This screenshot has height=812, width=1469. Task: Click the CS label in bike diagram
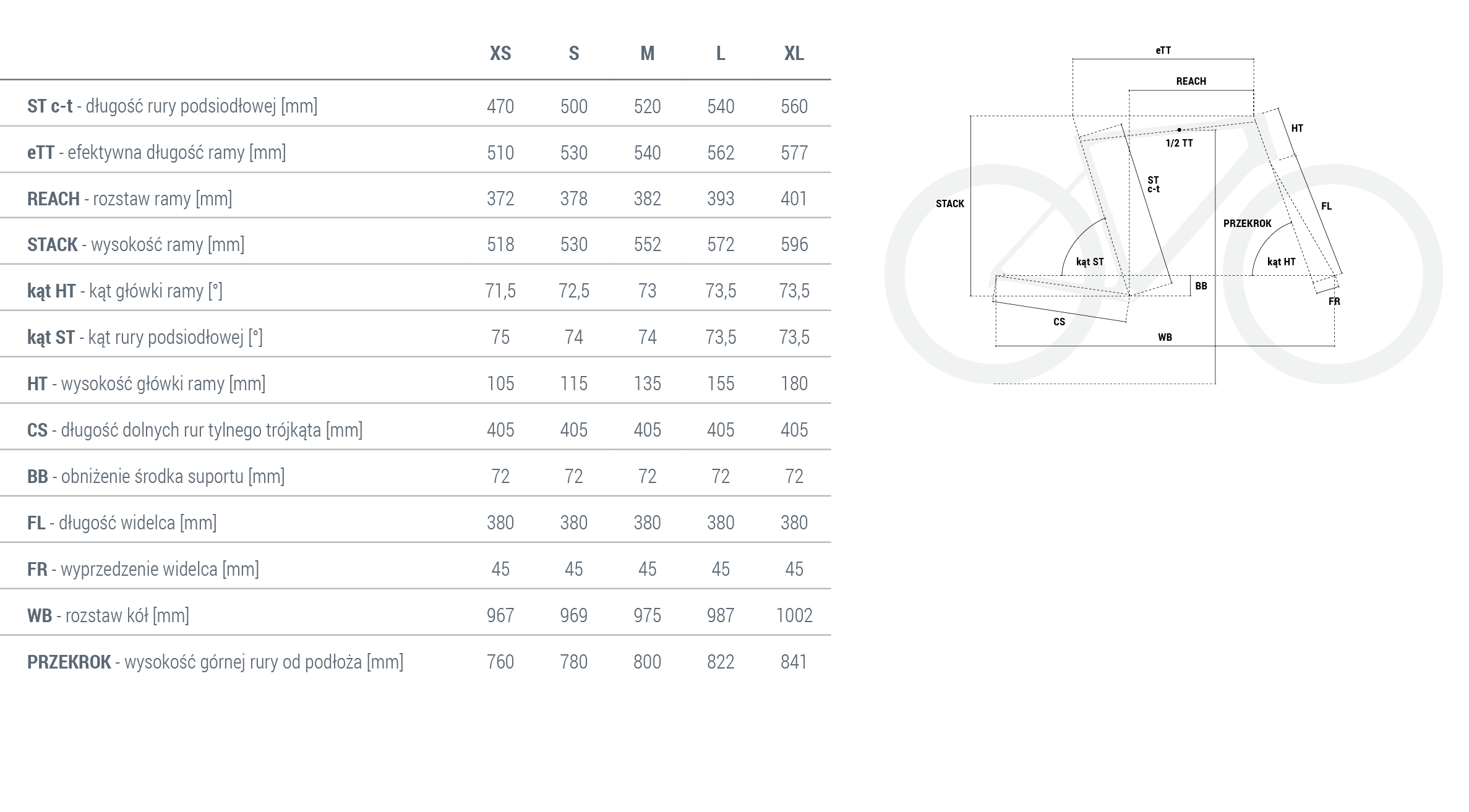pos(1059,322)
